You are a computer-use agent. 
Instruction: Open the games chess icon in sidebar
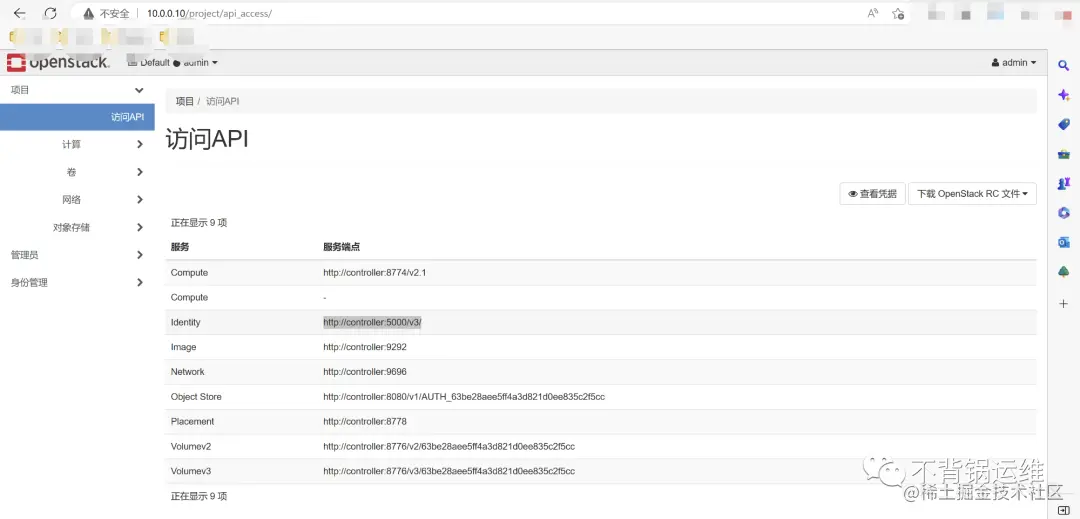click(1063, 184)
